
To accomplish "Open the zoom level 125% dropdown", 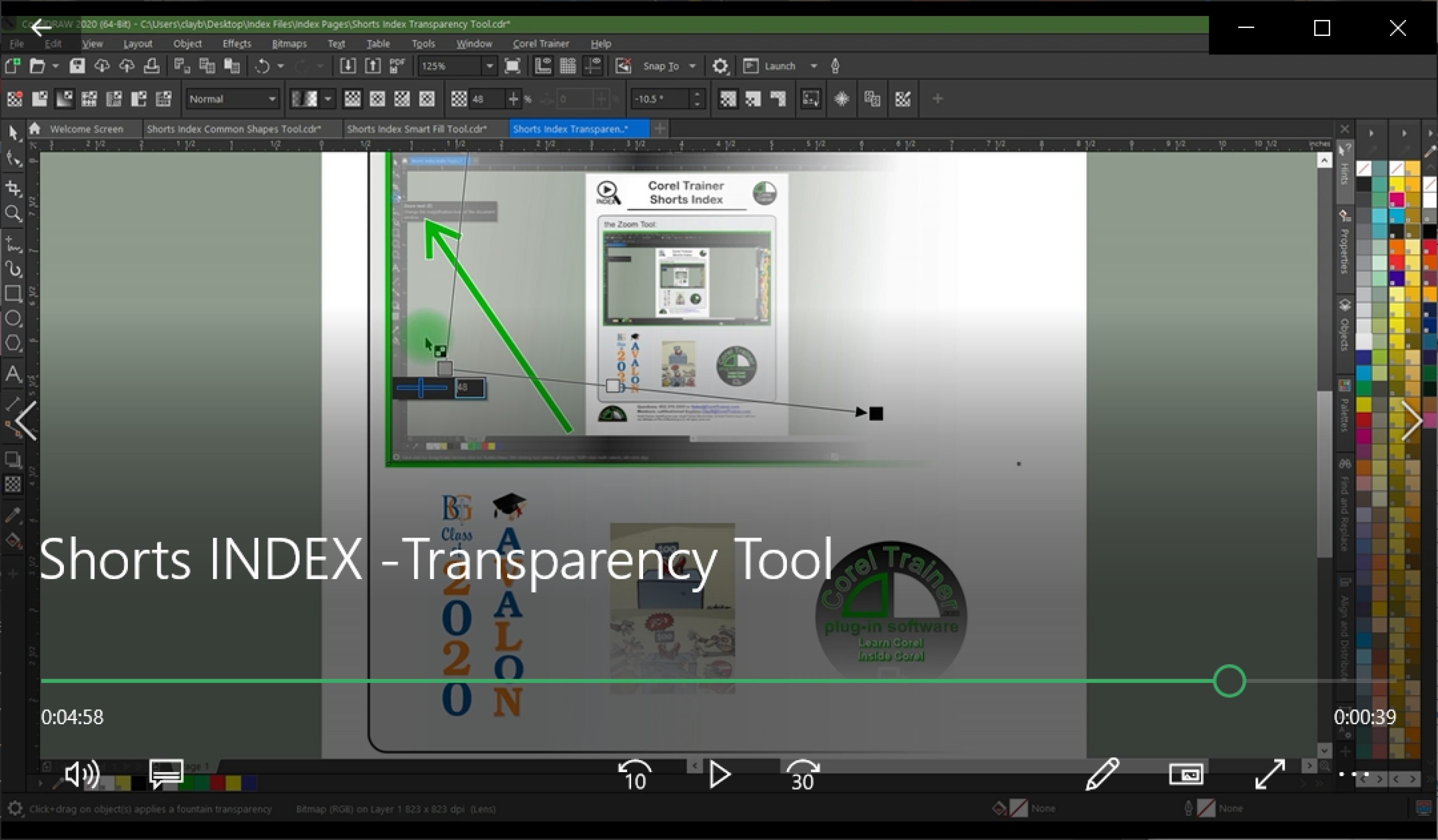I will click(489, 66).
